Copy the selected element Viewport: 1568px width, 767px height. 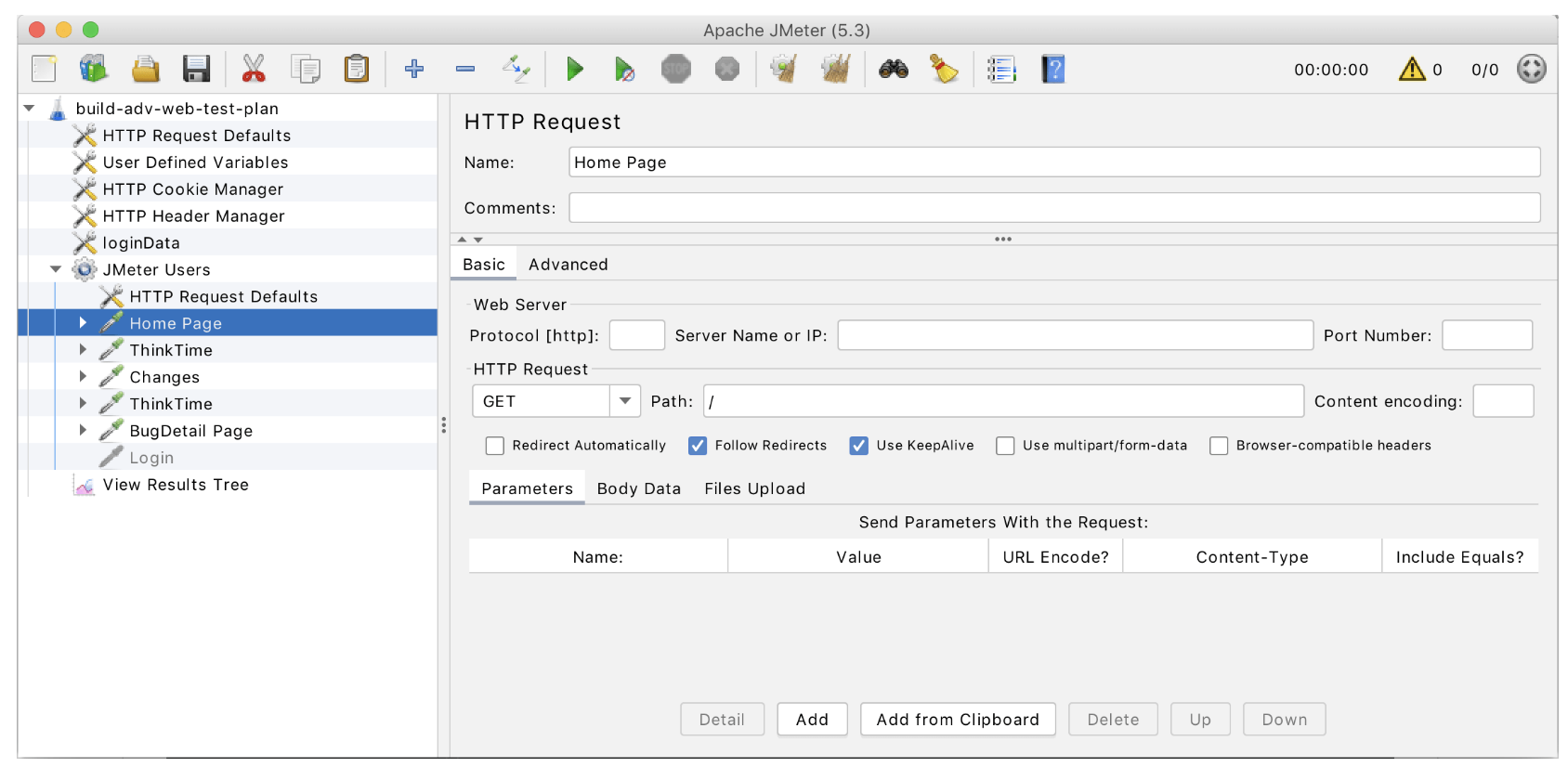305,69
